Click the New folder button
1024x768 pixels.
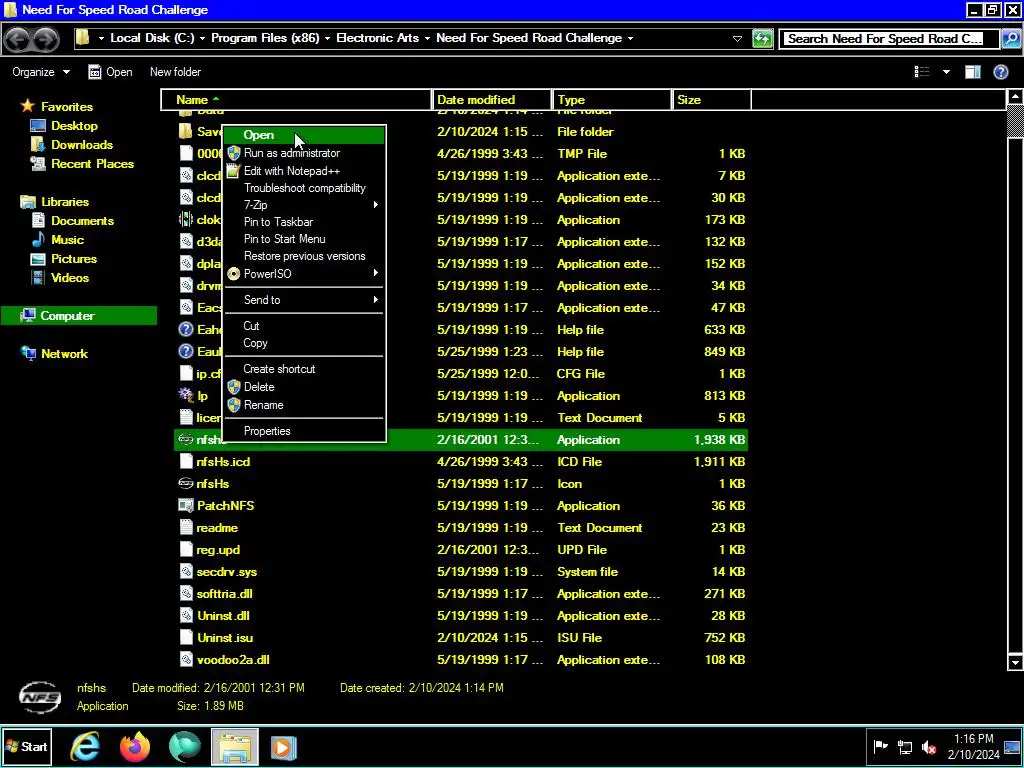pos(175,72)
